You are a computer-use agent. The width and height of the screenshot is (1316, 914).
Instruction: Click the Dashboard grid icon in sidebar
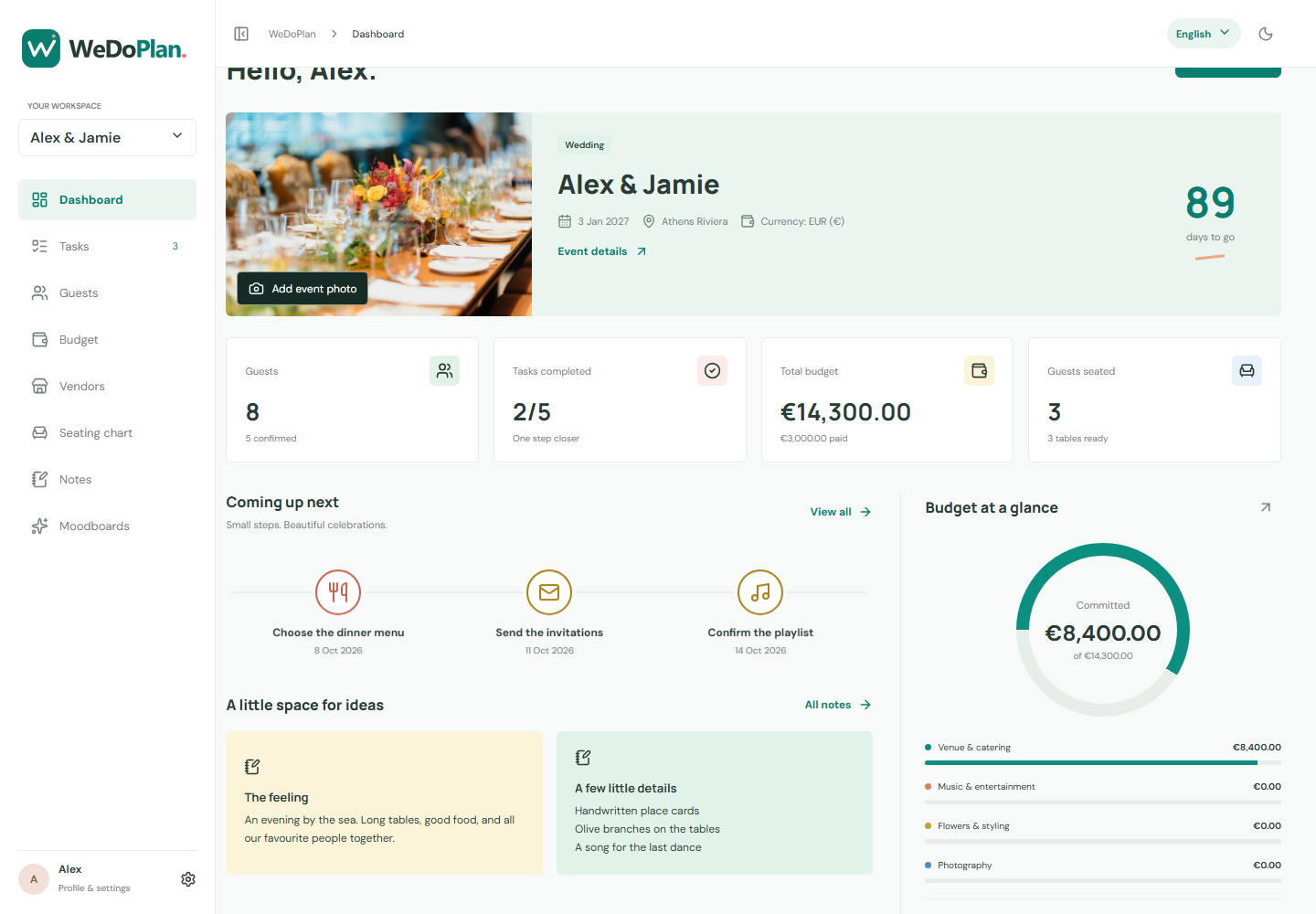[39, 199]
